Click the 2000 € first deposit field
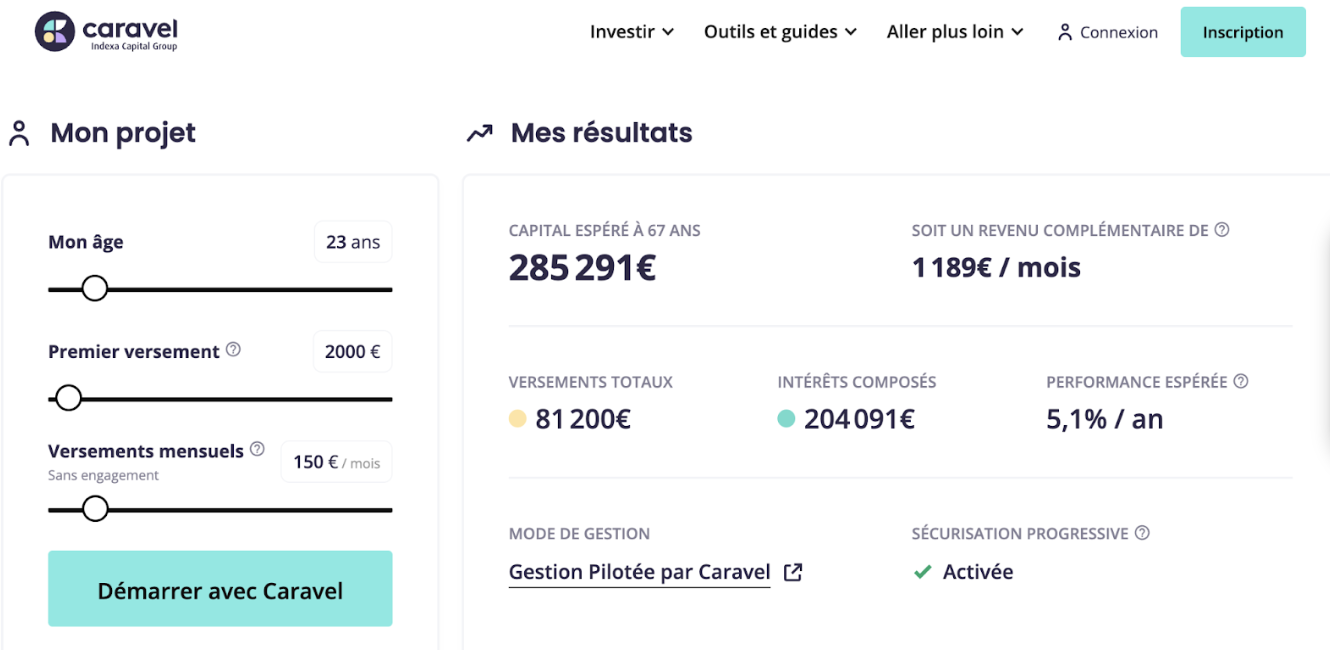1330x658 pixels. (352, 352)
